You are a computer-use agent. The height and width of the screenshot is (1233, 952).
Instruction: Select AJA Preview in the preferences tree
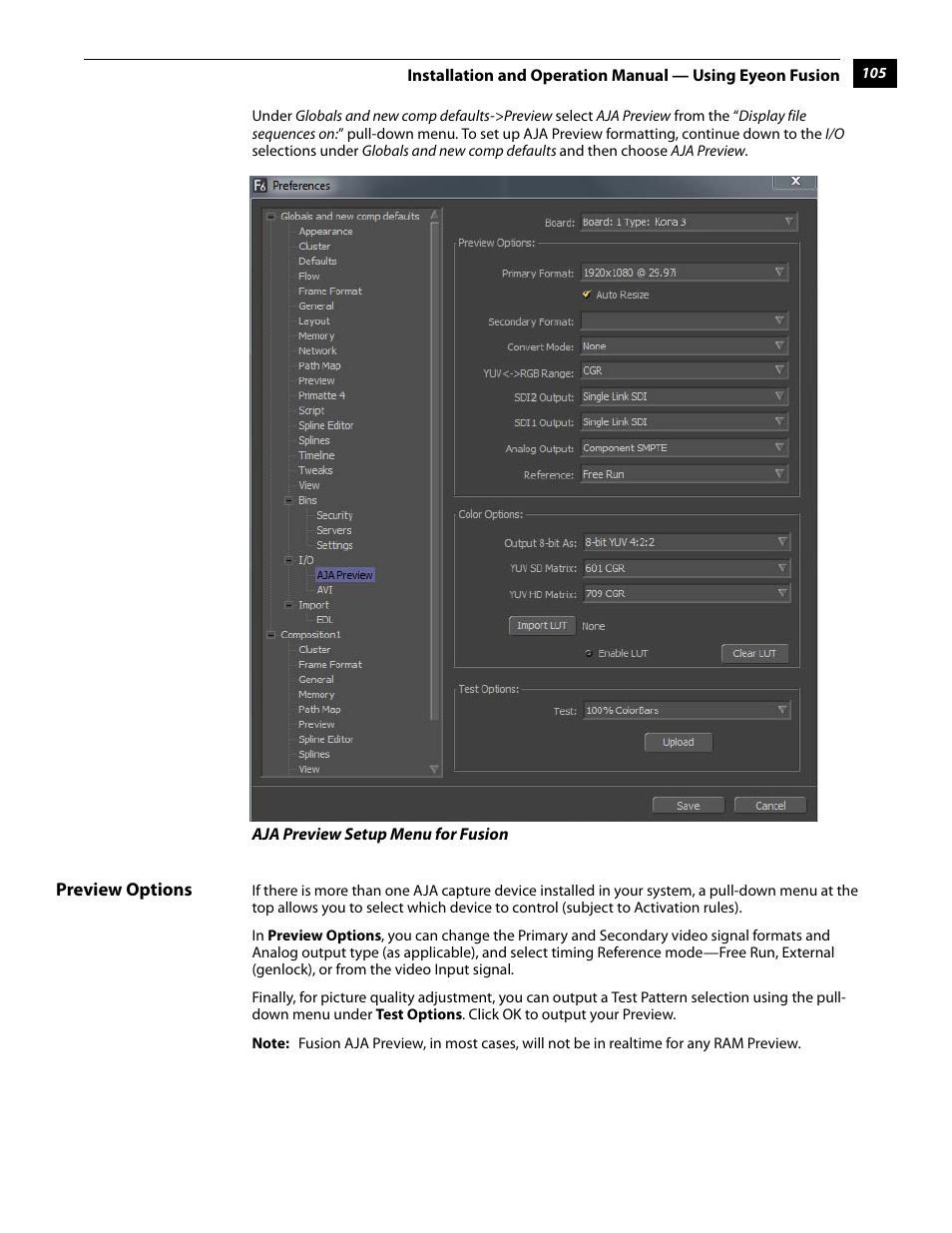pos(344,574)
